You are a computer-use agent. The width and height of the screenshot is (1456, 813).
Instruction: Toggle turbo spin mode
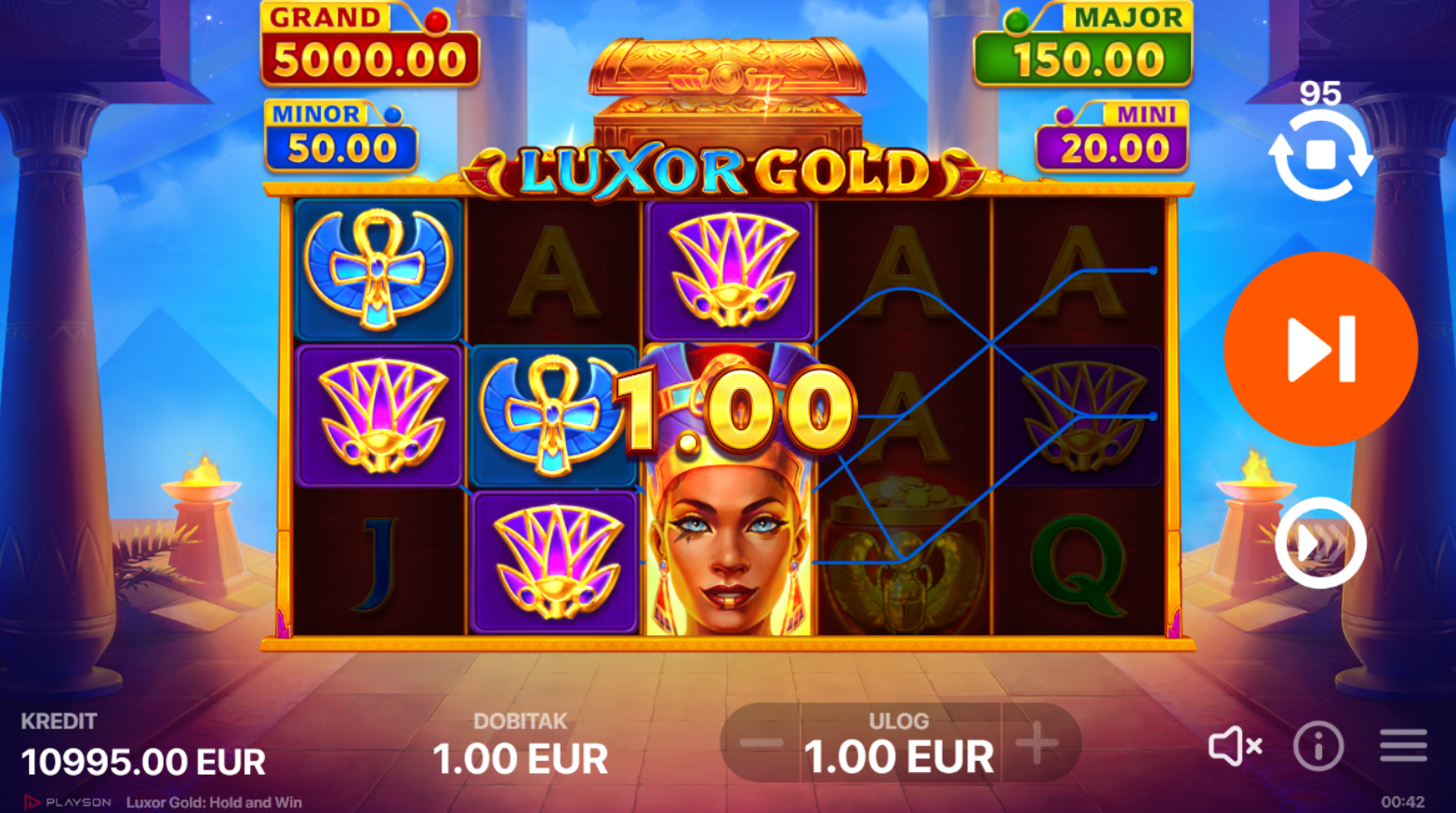pos(1320,542)
